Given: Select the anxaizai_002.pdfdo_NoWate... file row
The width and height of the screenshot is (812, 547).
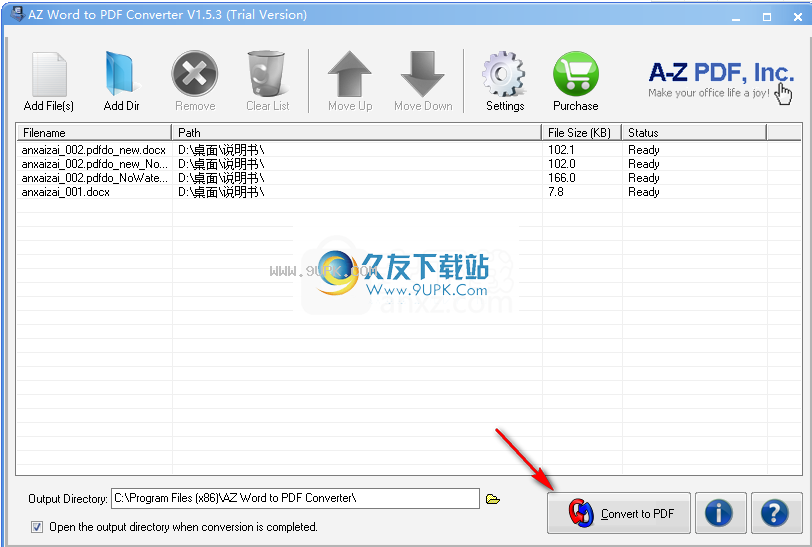Looking at the screenshot, I should click(x=409, y=178).
